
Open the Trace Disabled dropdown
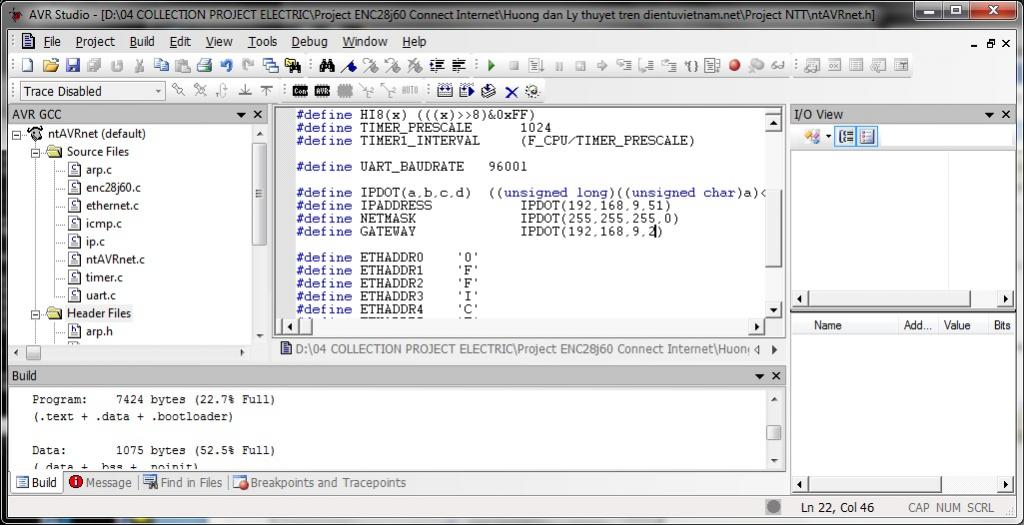click(x=158, y=91)
